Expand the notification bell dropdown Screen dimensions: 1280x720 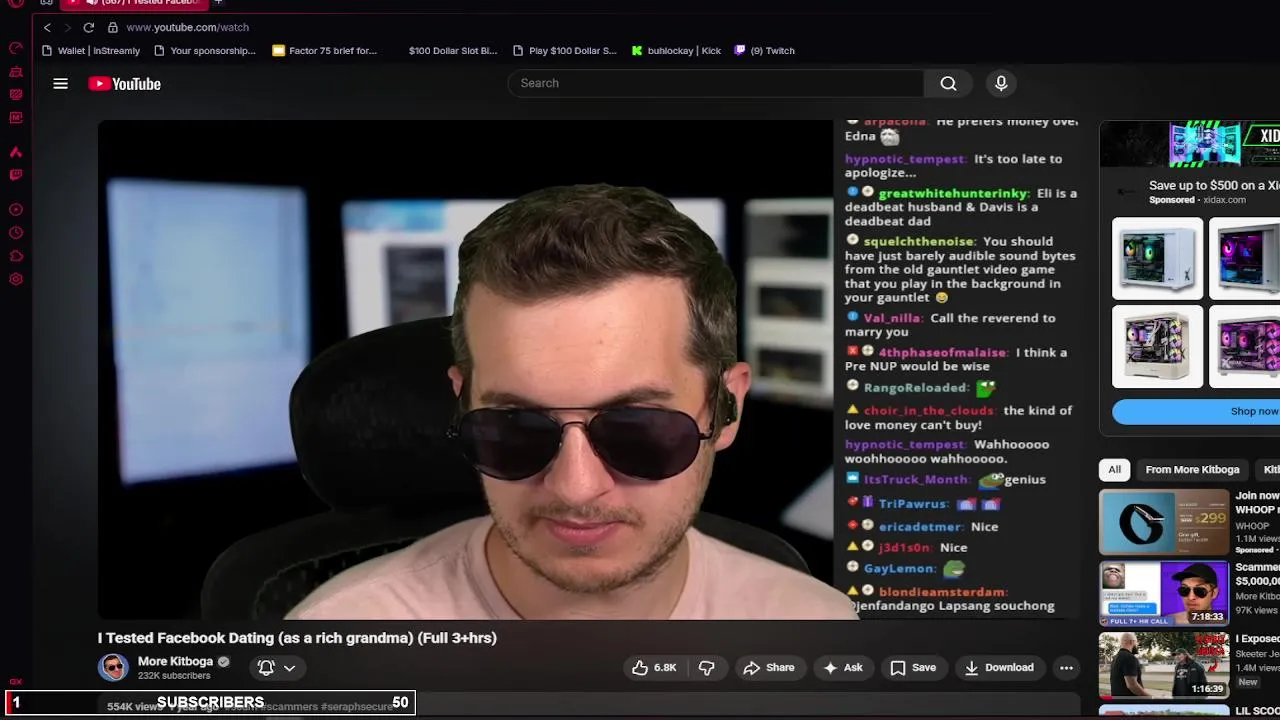(x=277, y=667)
